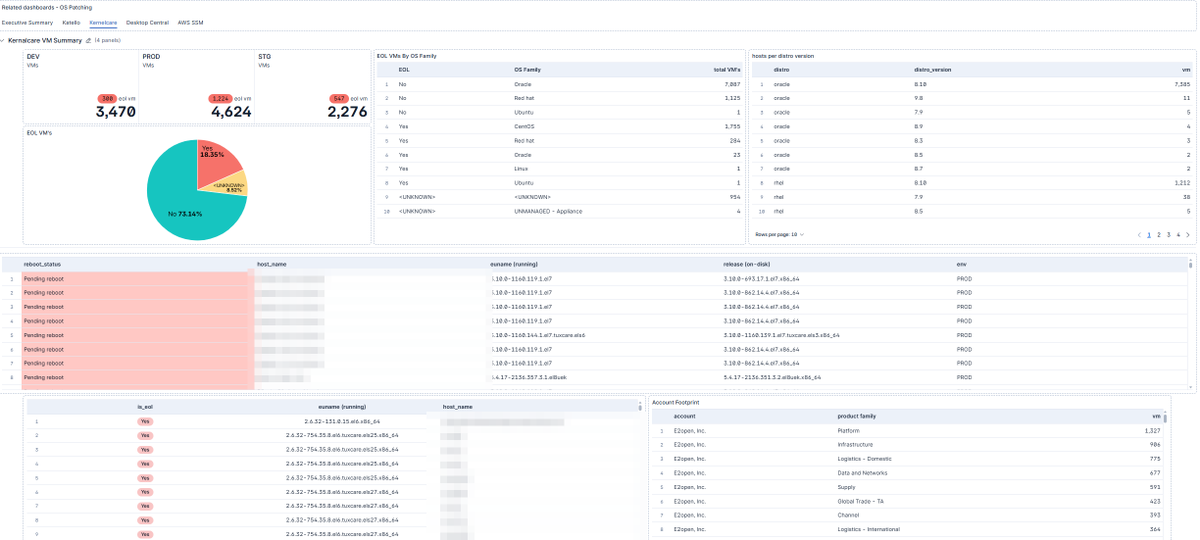
Task: Click the DEV 308 eol vm badge
Action: coord(107,98)
